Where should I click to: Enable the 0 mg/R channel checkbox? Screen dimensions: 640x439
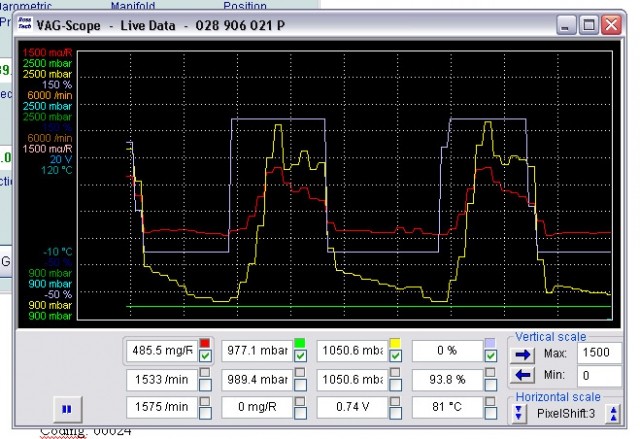point(300,413)
